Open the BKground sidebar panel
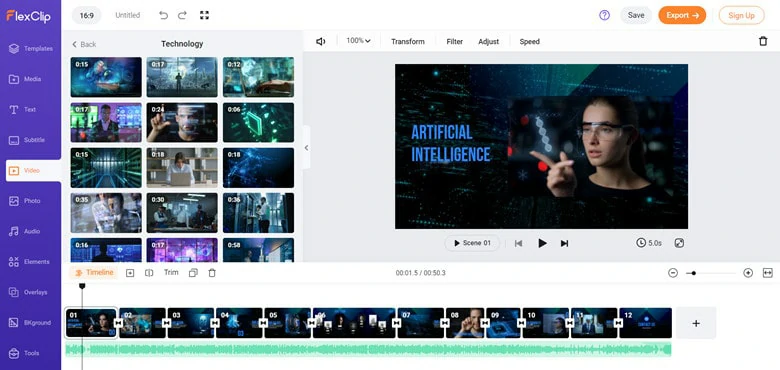780x370 pixels. pyautogui.click(x=31, y=323)
